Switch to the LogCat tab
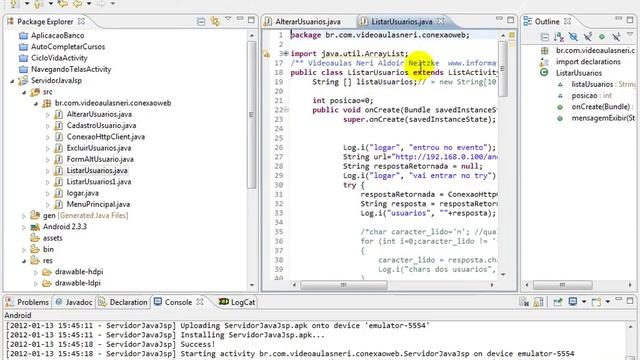Screen dimensions: 640x360 pos(237,302)
